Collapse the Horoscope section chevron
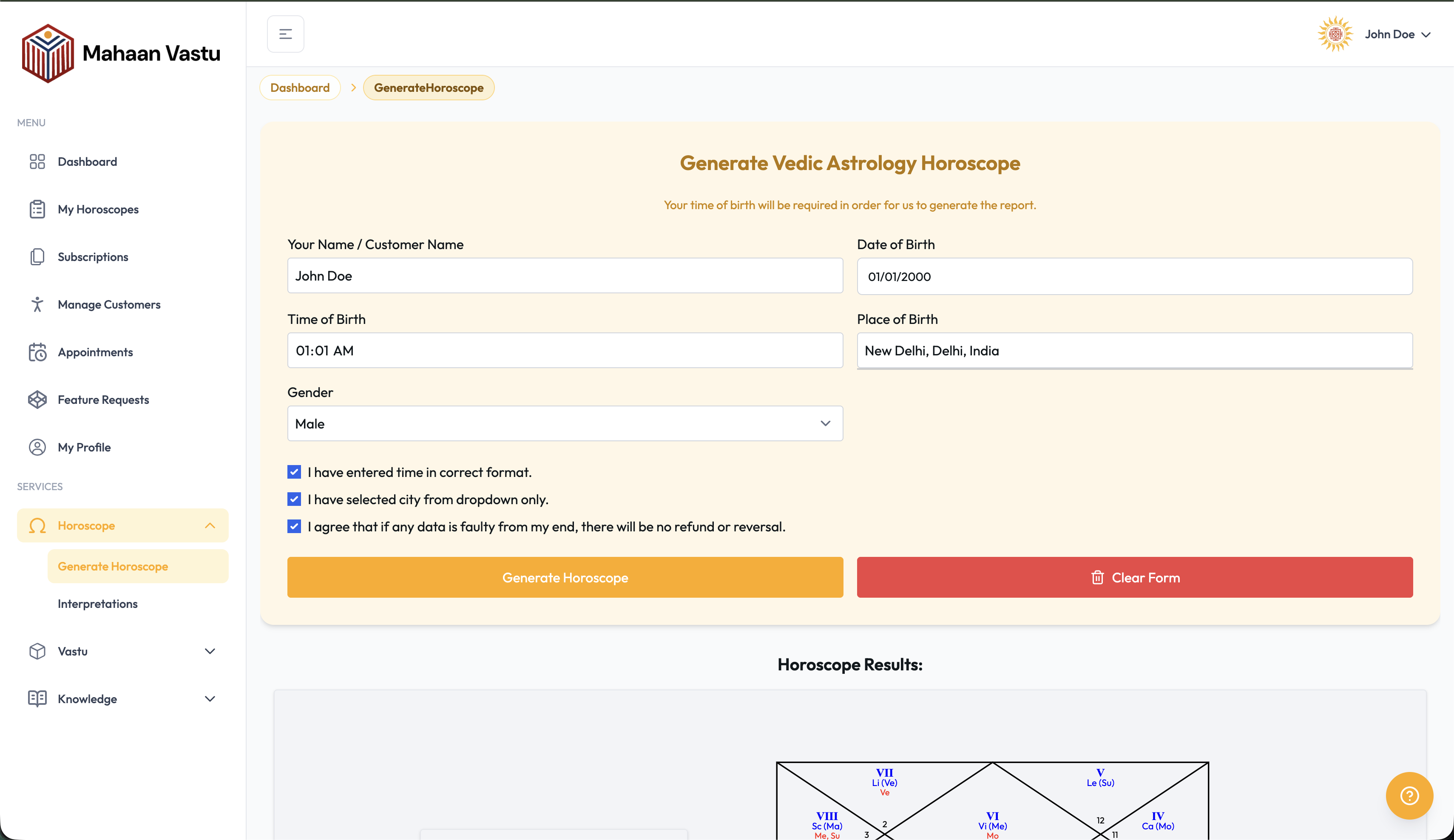The height and width of the screenshot is (840, 1454). (x=210, y=525)
